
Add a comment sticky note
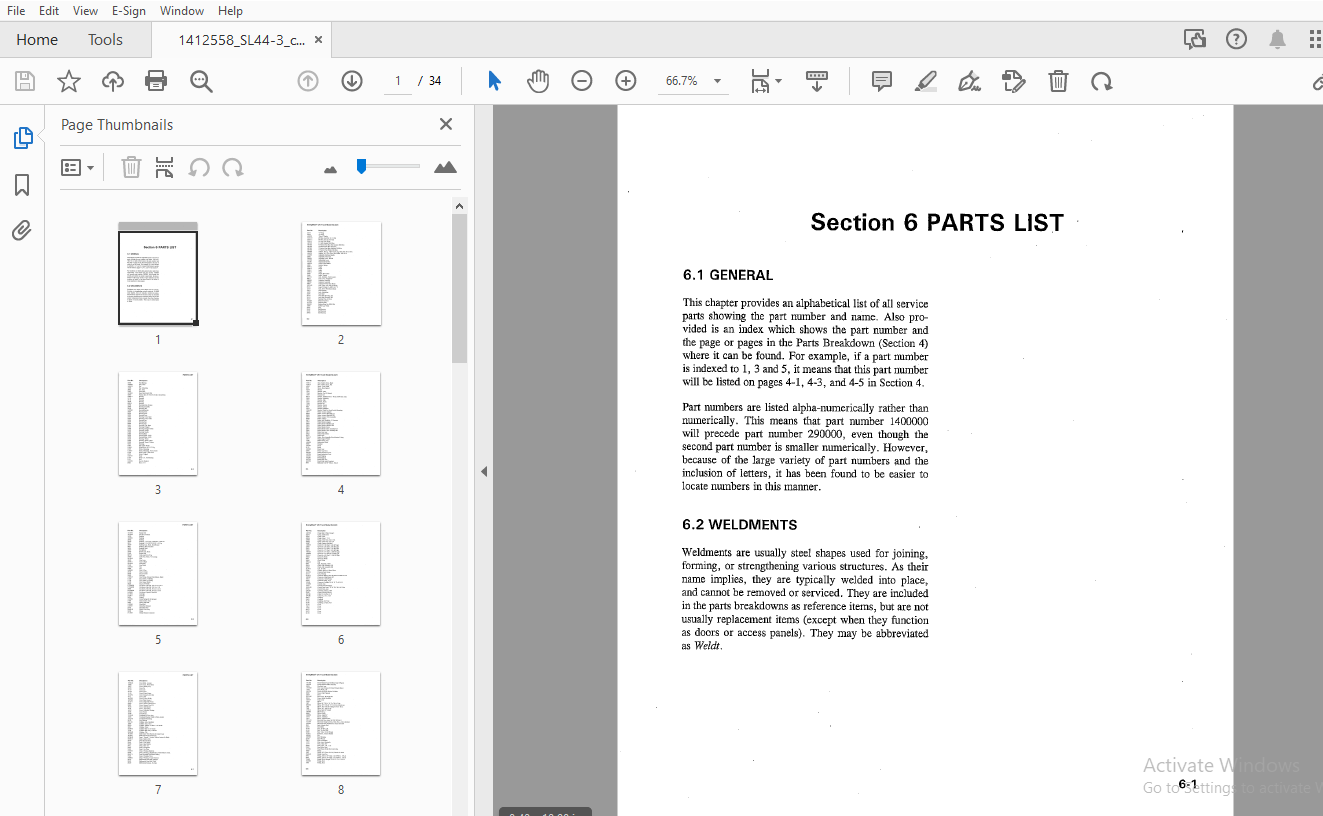[x=882, y=81]
